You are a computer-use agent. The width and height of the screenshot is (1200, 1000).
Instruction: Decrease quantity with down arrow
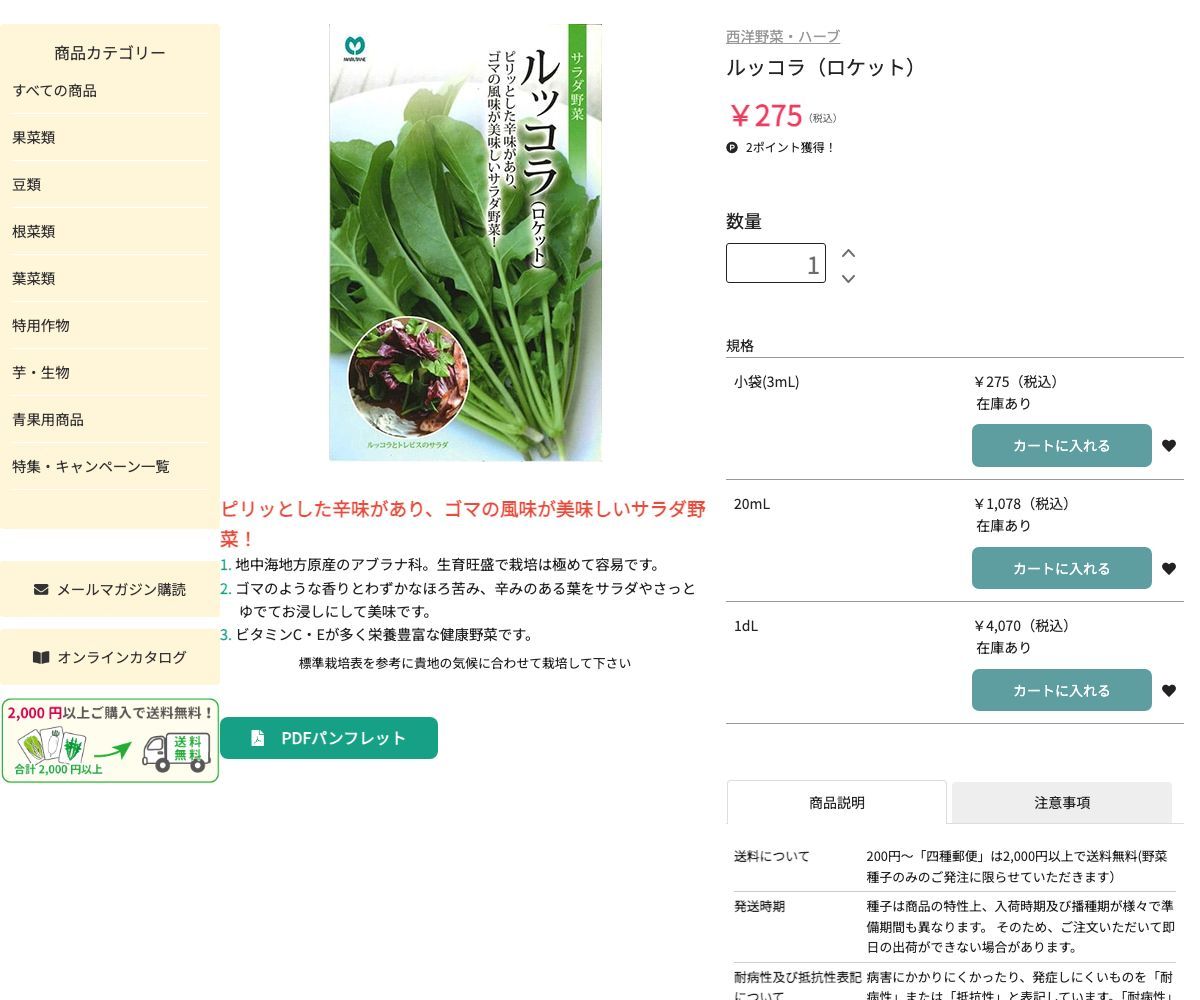848,279
